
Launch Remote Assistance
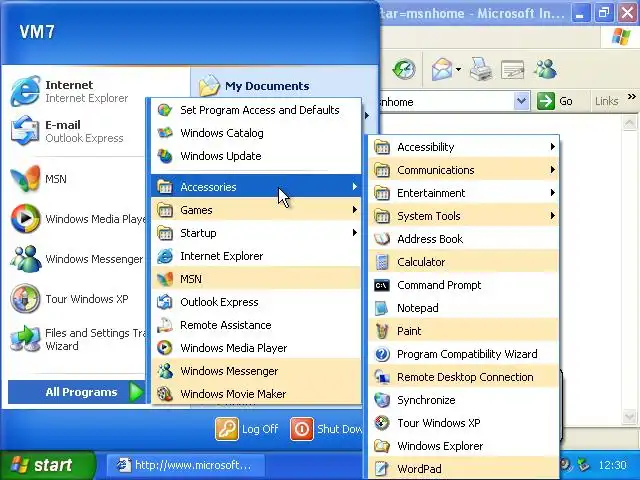[x=256, y=325]
